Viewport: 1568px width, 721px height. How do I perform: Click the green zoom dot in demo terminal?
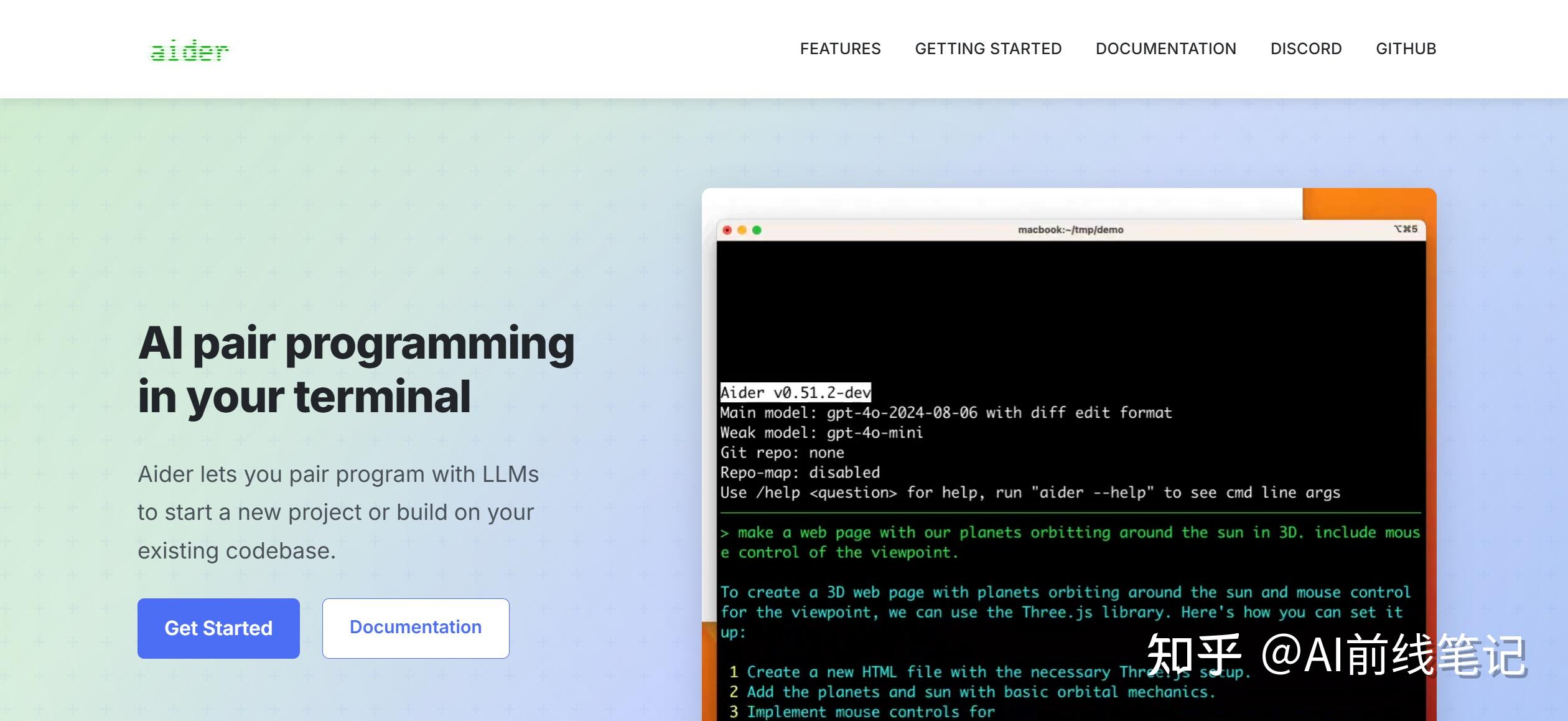point(757,230)
